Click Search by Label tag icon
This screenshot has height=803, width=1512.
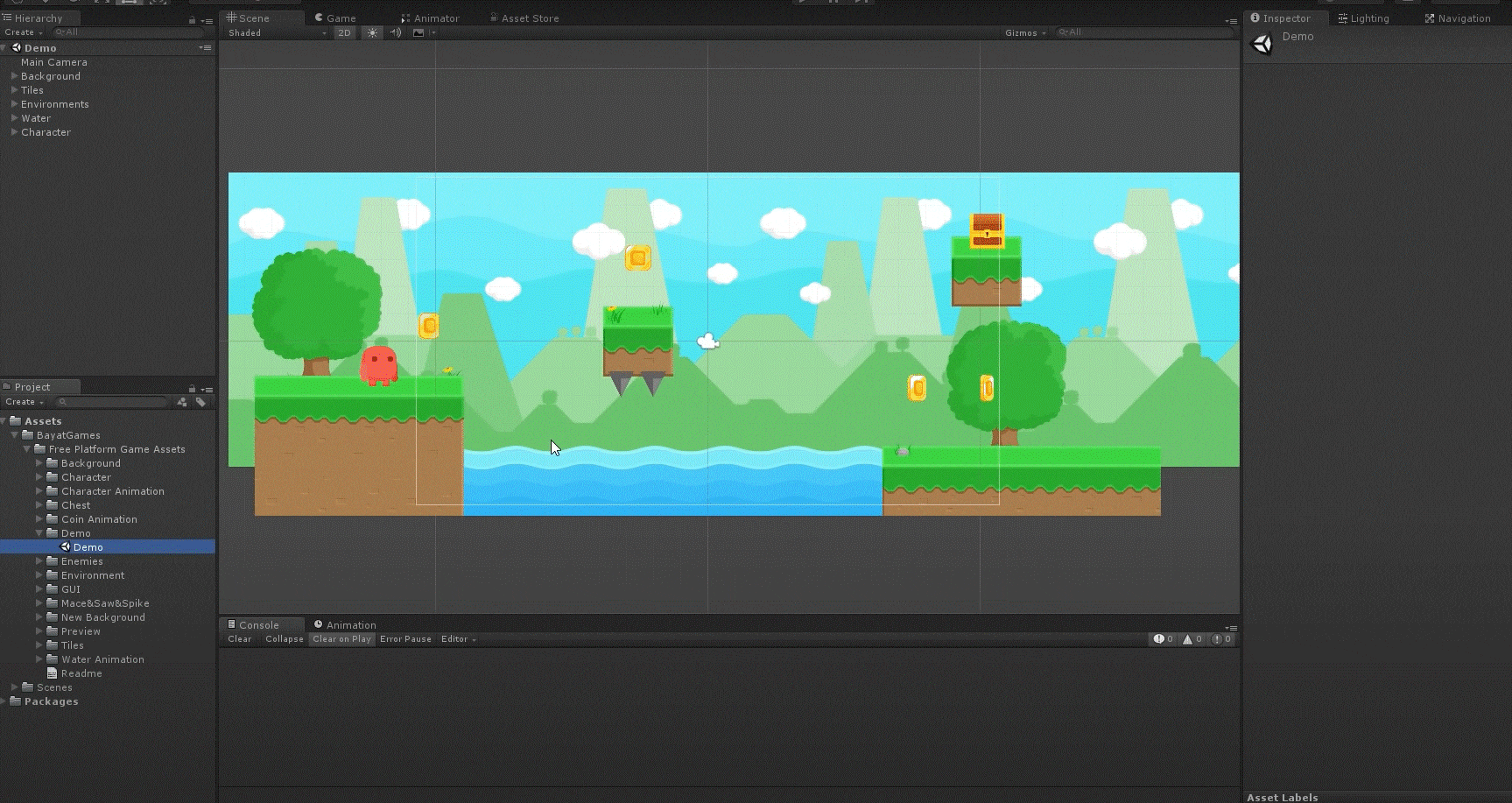pyautogui.click(x=200, y=402)
